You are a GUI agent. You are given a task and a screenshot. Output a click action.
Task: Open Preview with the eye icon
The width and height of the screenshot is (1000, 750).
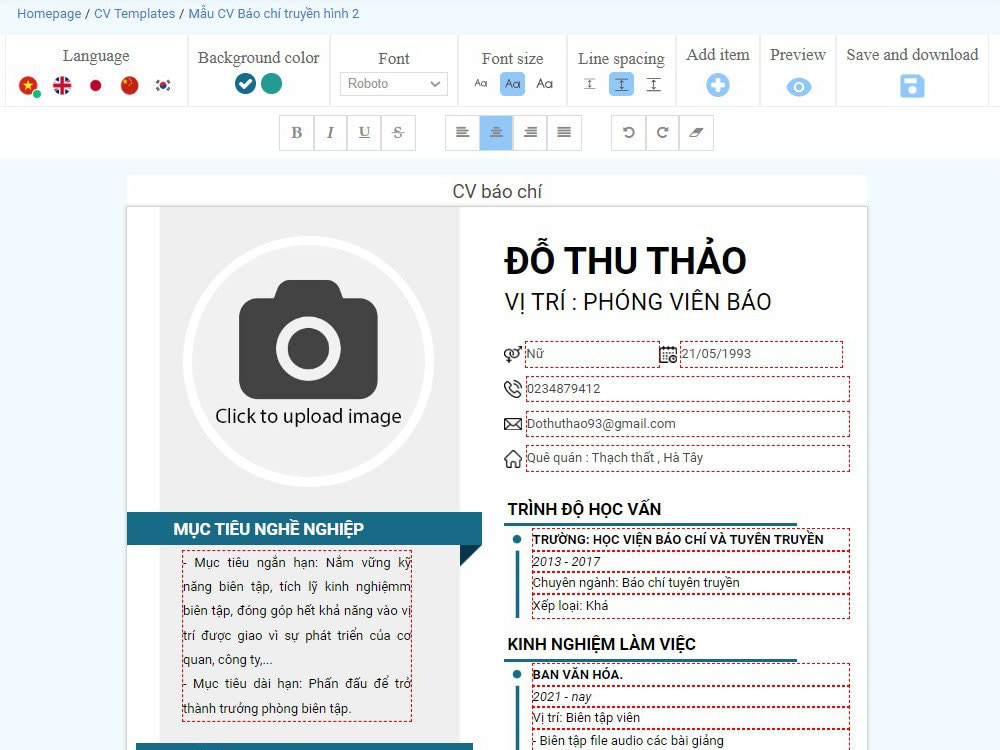click(x=798, y=87)
